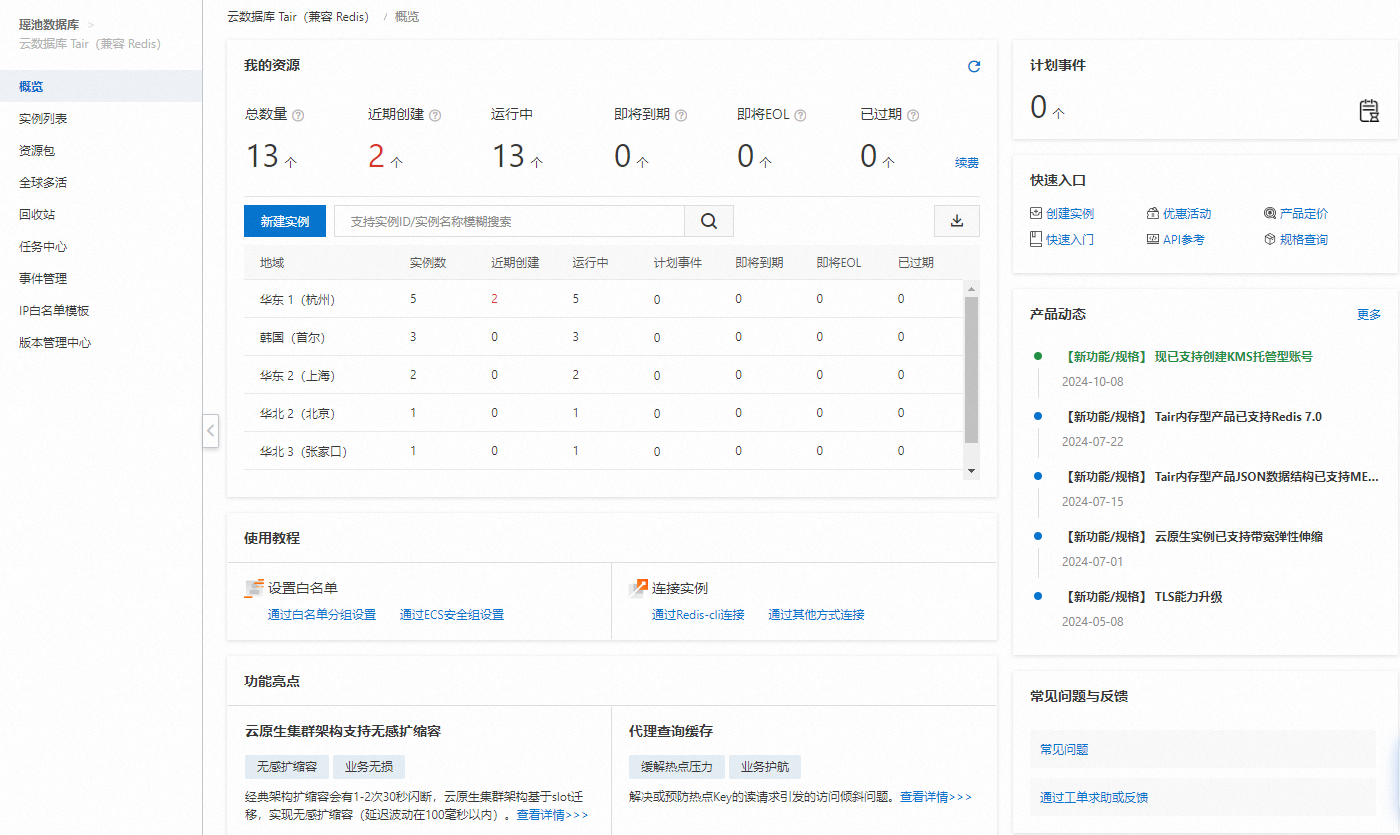Click the 连接实例 tutorial icon
This screenshot has height=835, width=1400.
638,588
